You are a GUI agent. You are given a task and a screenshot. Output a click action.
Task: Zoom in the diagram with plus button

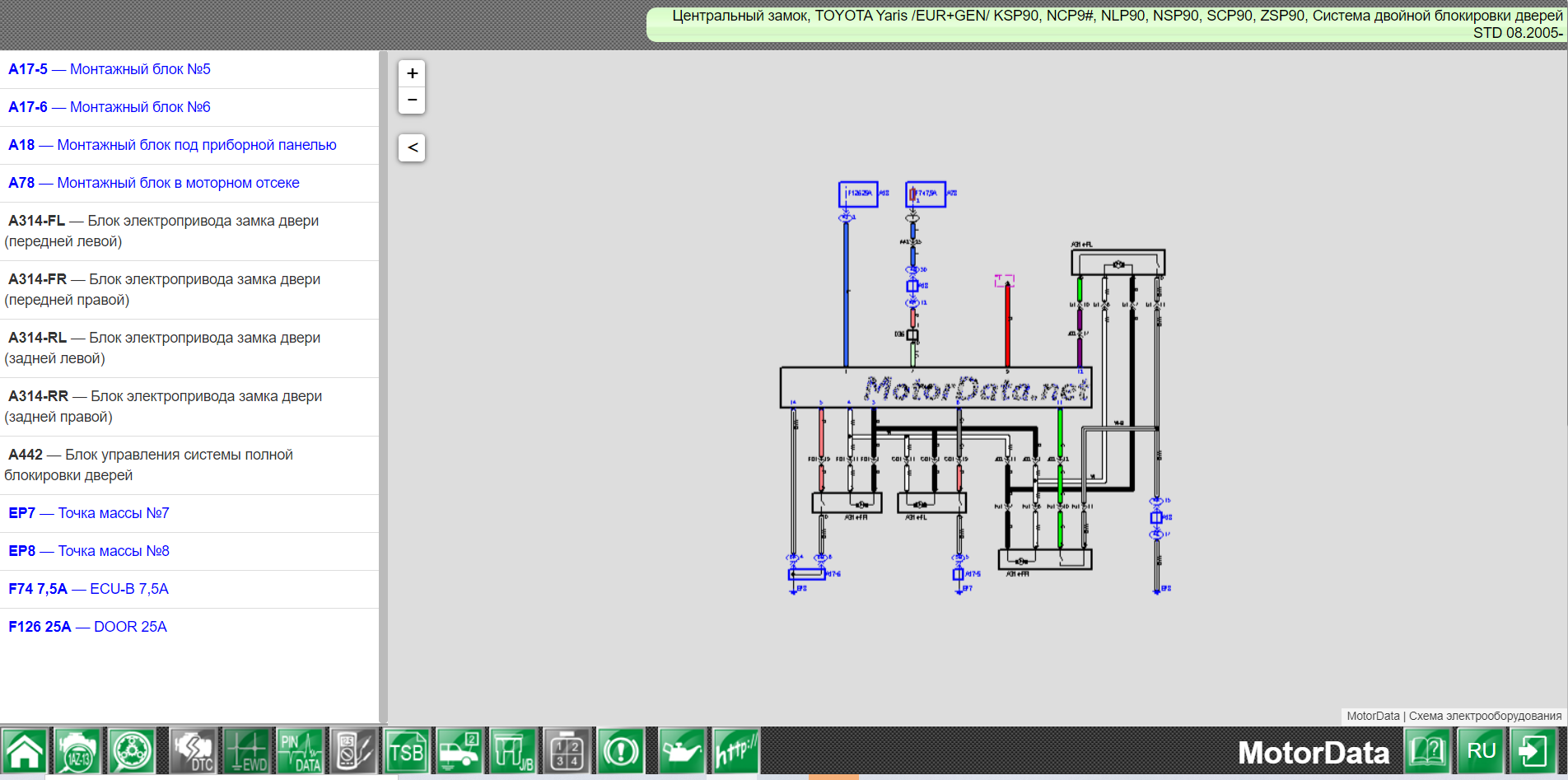[412, 73]
